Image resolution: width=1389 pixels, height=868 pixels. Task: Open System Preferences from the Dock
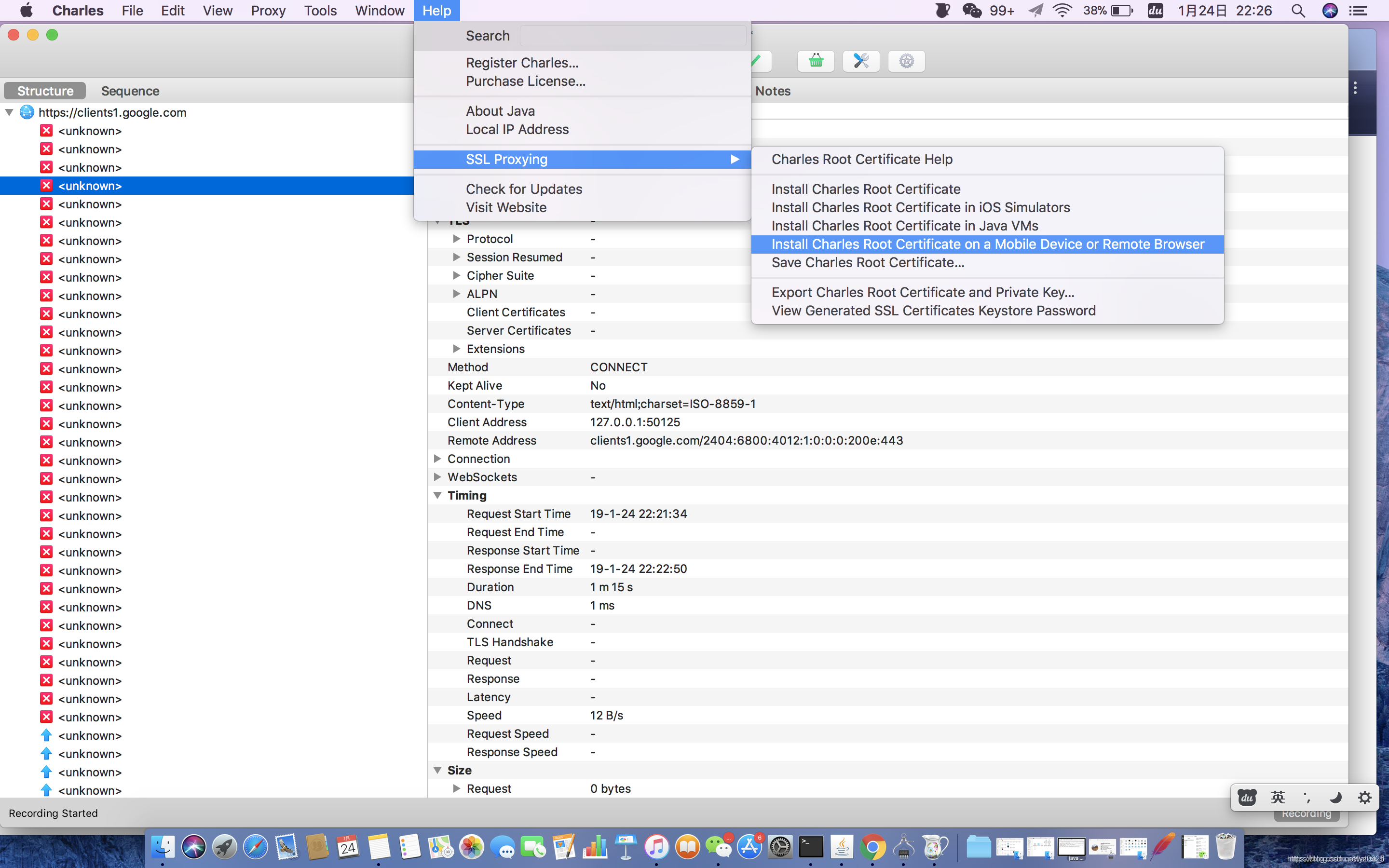point(780,847)
